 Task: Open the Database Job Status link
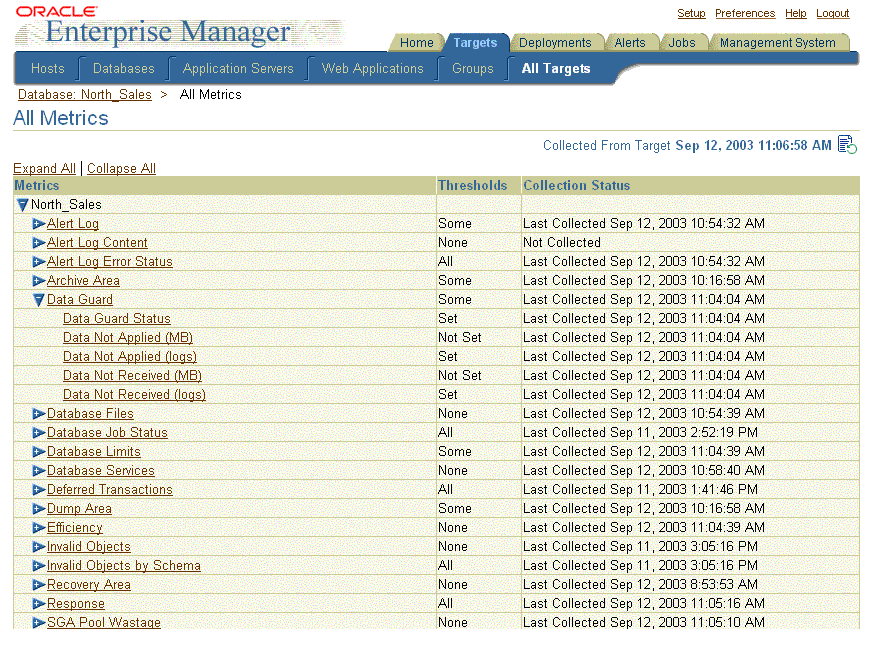pos(107,433)
